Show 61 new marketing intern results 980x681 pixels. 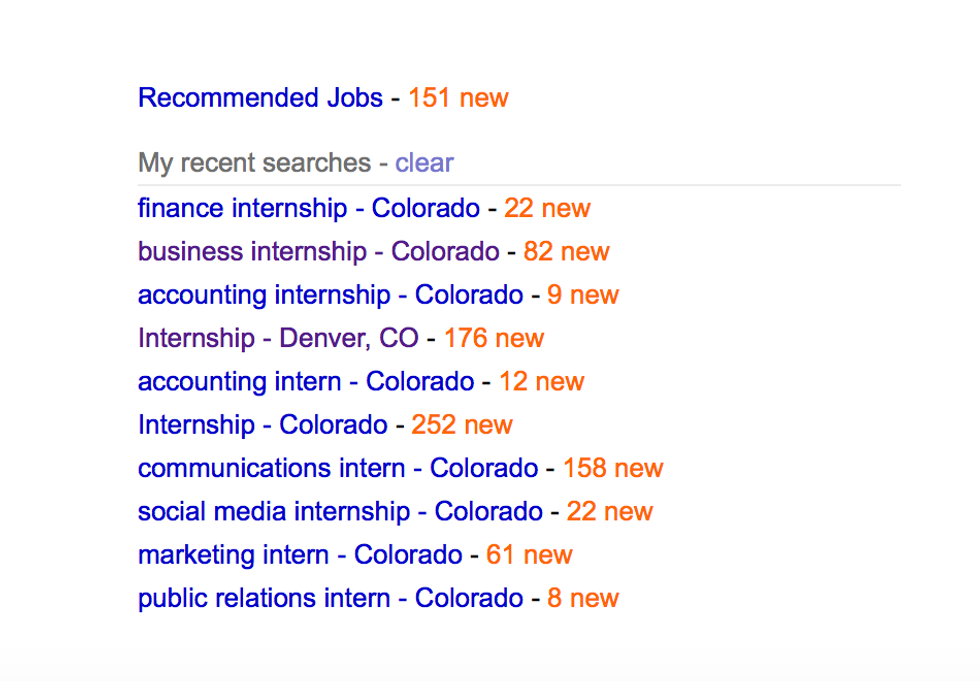[x=529, y=555]
